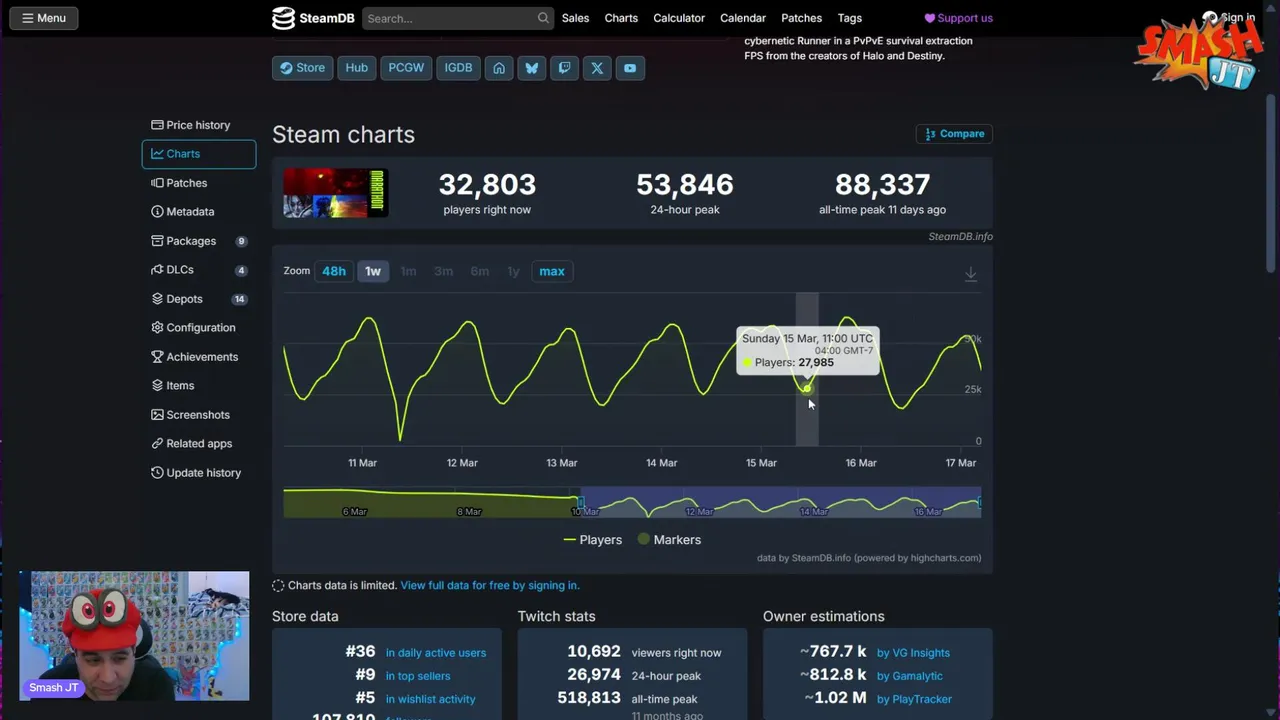
Task: Click Support us link
Action: coord(958,18)
